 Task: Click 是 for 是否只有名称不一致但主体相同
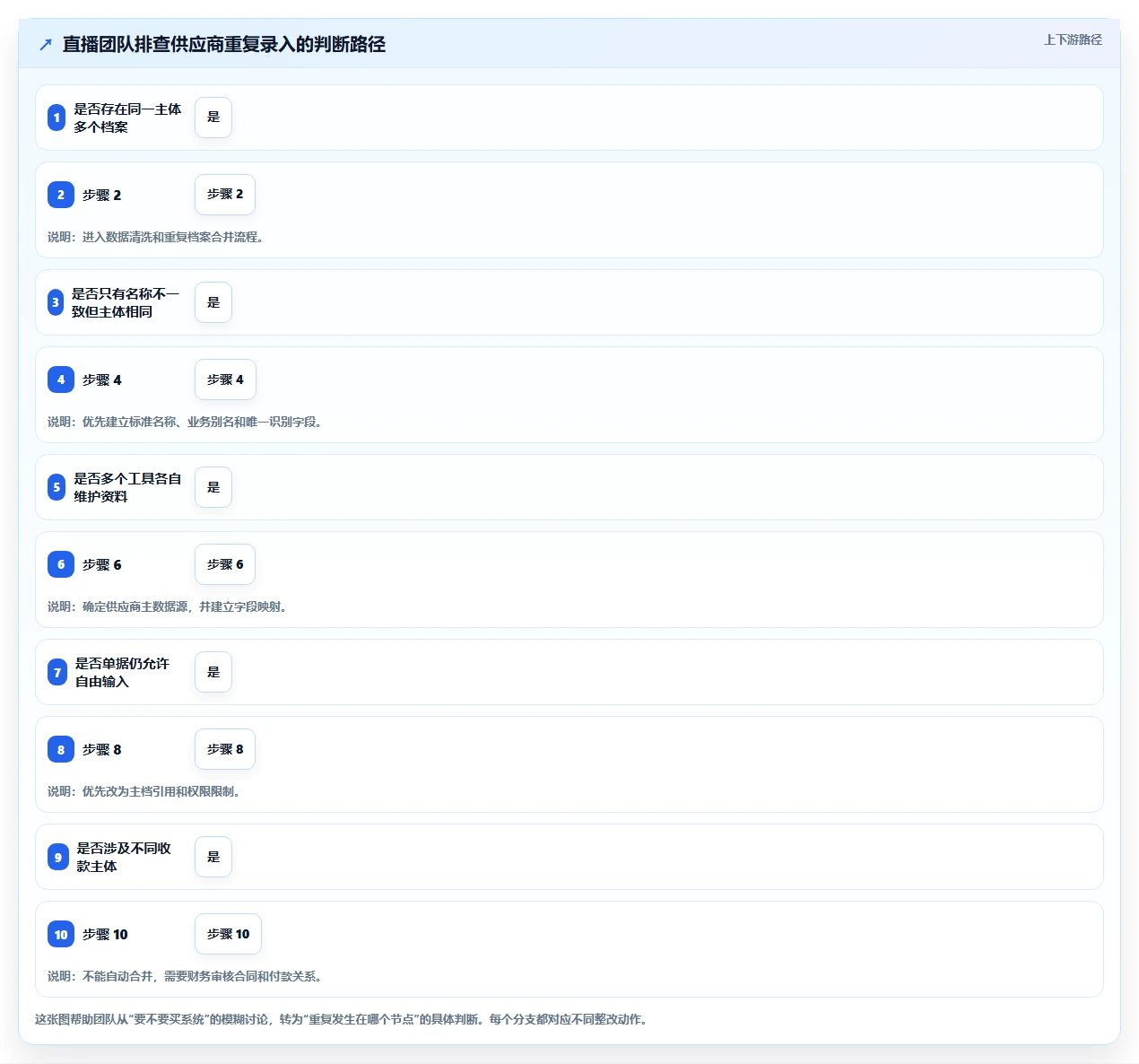click(213, 302)
